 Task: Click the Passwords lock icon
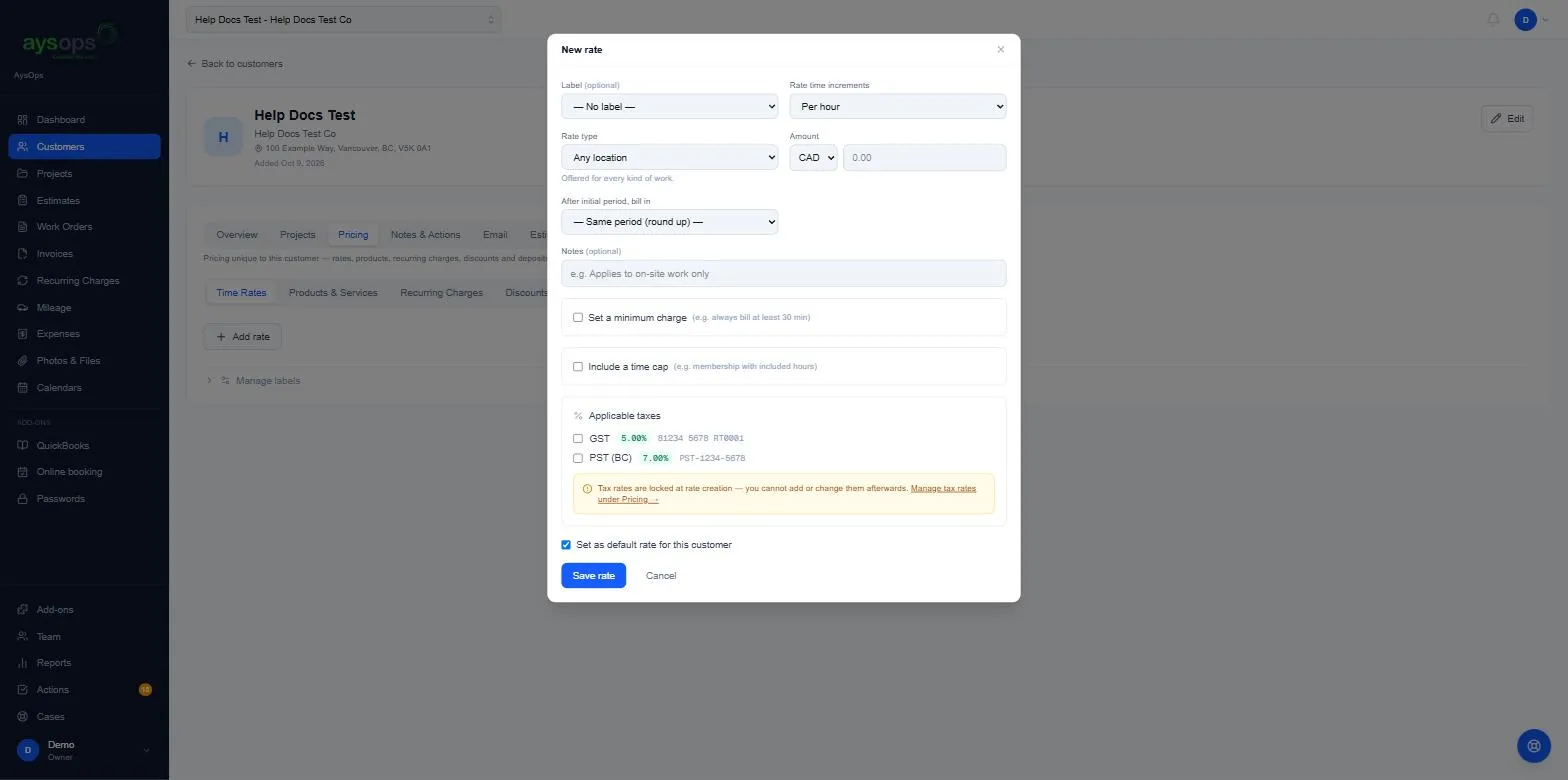pos(23,499)
